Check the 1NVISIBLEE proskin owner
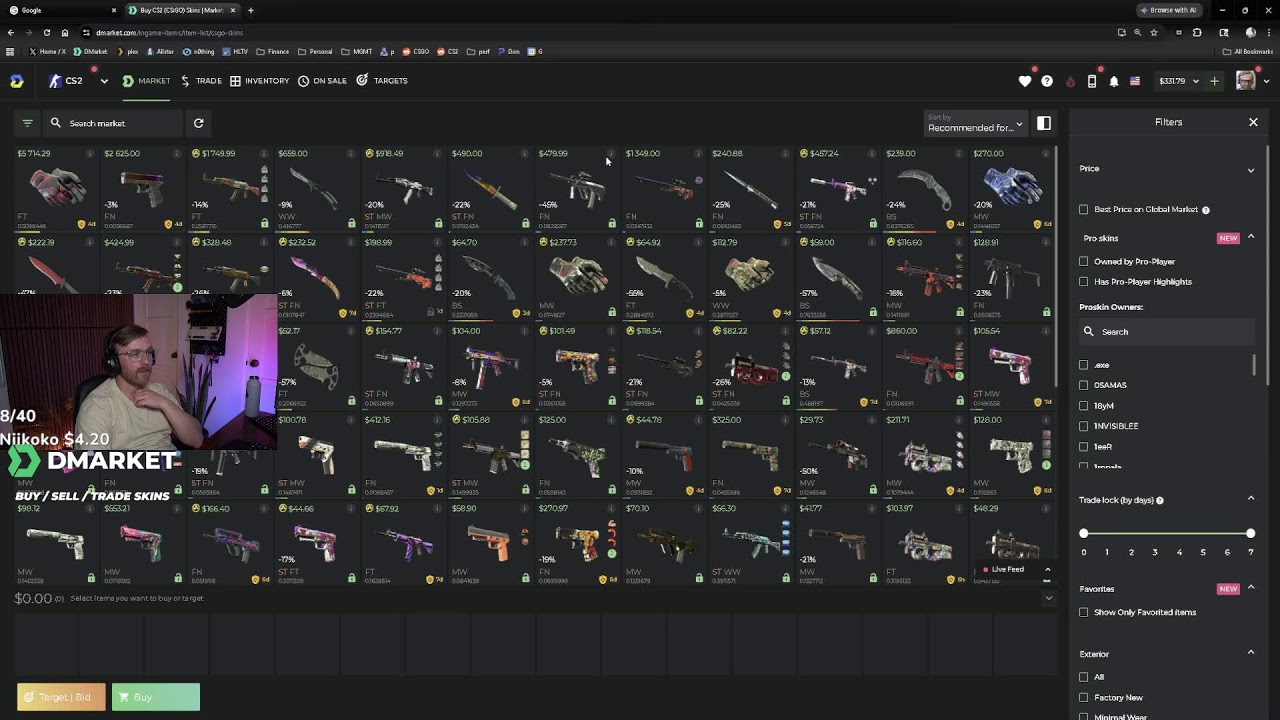 (x=1084, y=426)
